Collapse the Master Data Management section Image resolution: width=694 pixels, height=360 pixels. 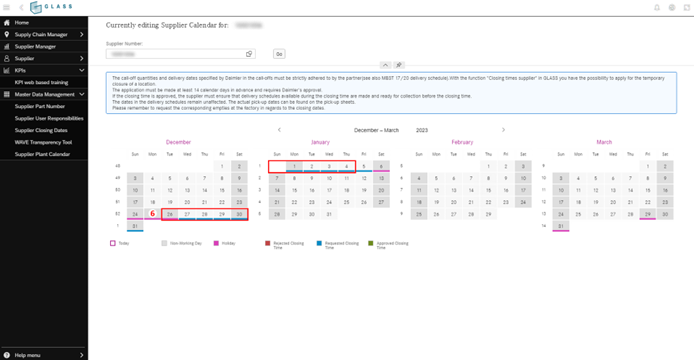(x=81, y=94)
